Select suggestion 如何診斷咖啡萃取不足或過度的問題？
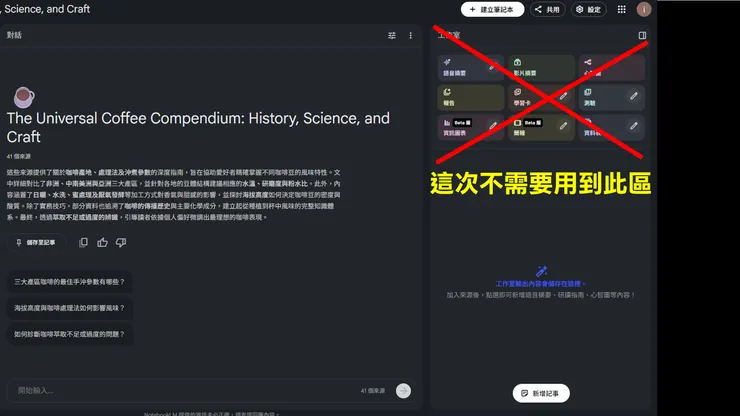 [69, 334]
